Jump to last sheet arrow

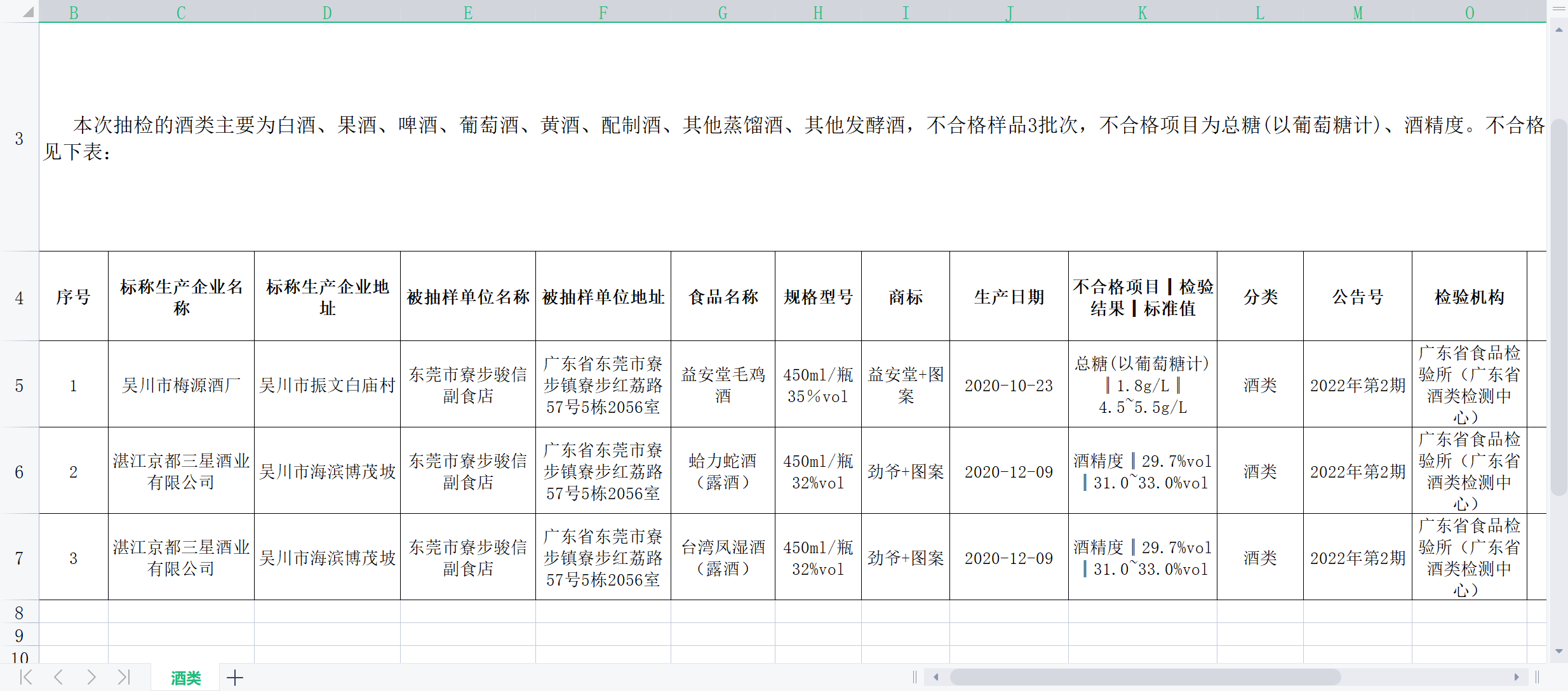[124, 677]
